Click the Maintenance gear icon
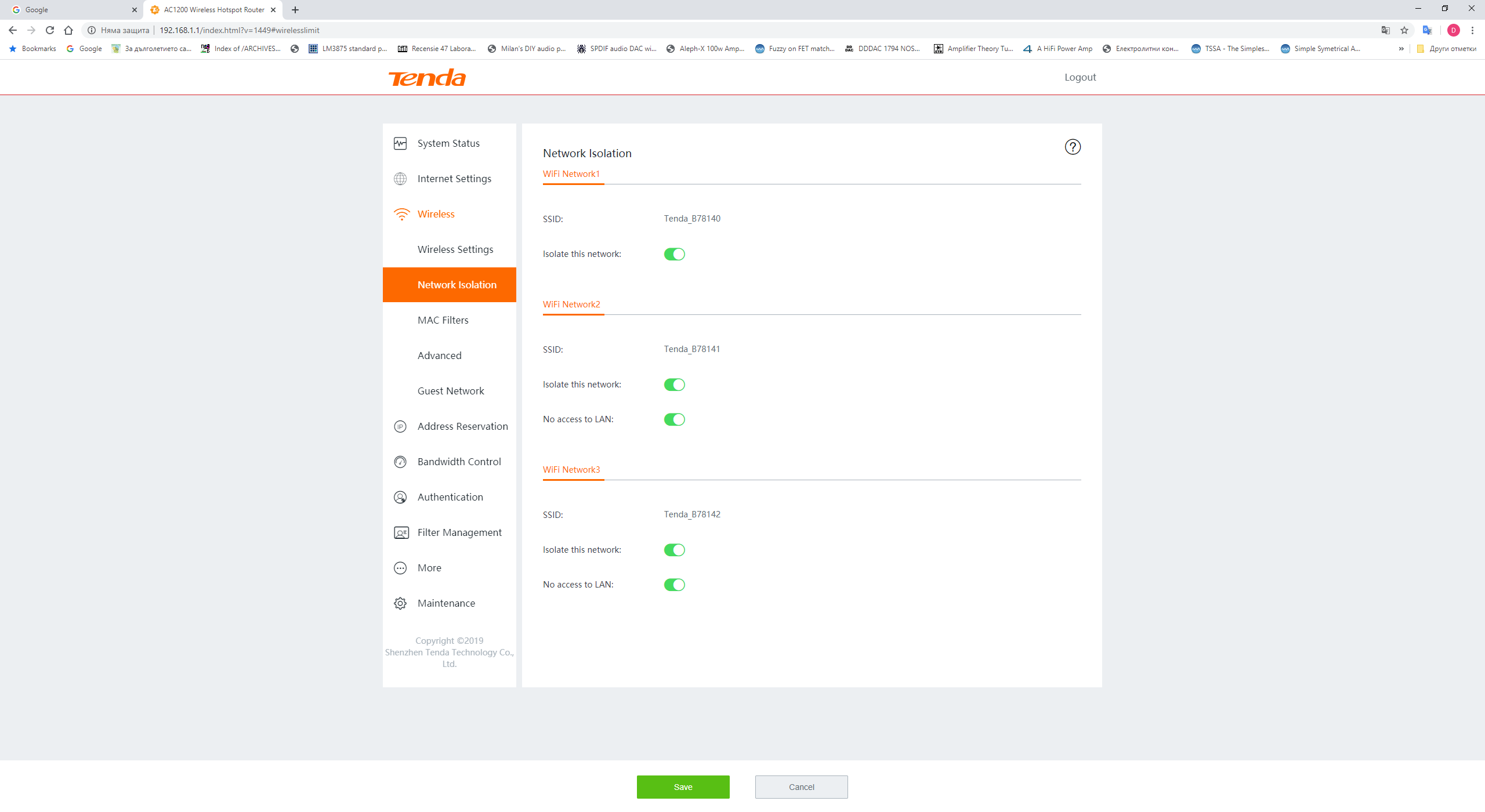 400,603
